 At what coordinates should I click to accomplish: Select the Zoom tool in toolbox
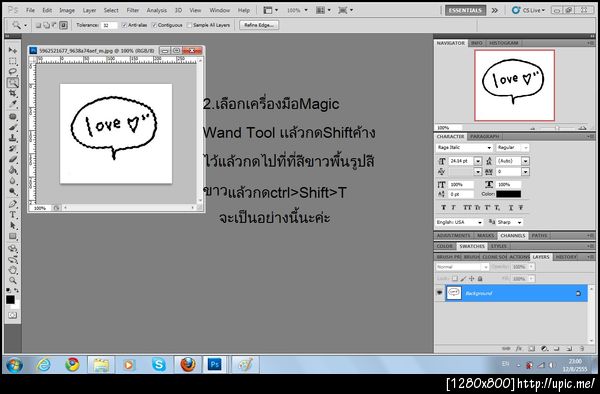tap(13, 280)
